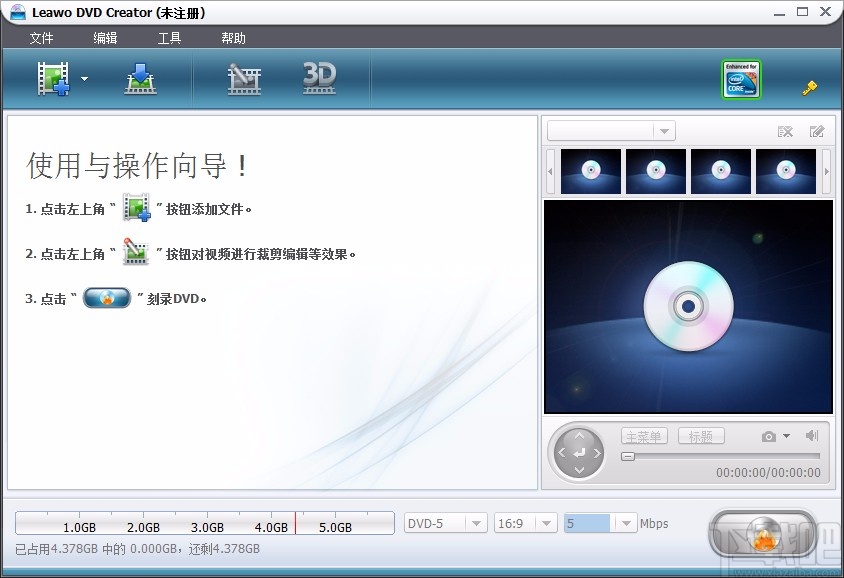Screen dimensions: 844x578
Task: Open the 文件 menu
Action: (41, 38)
